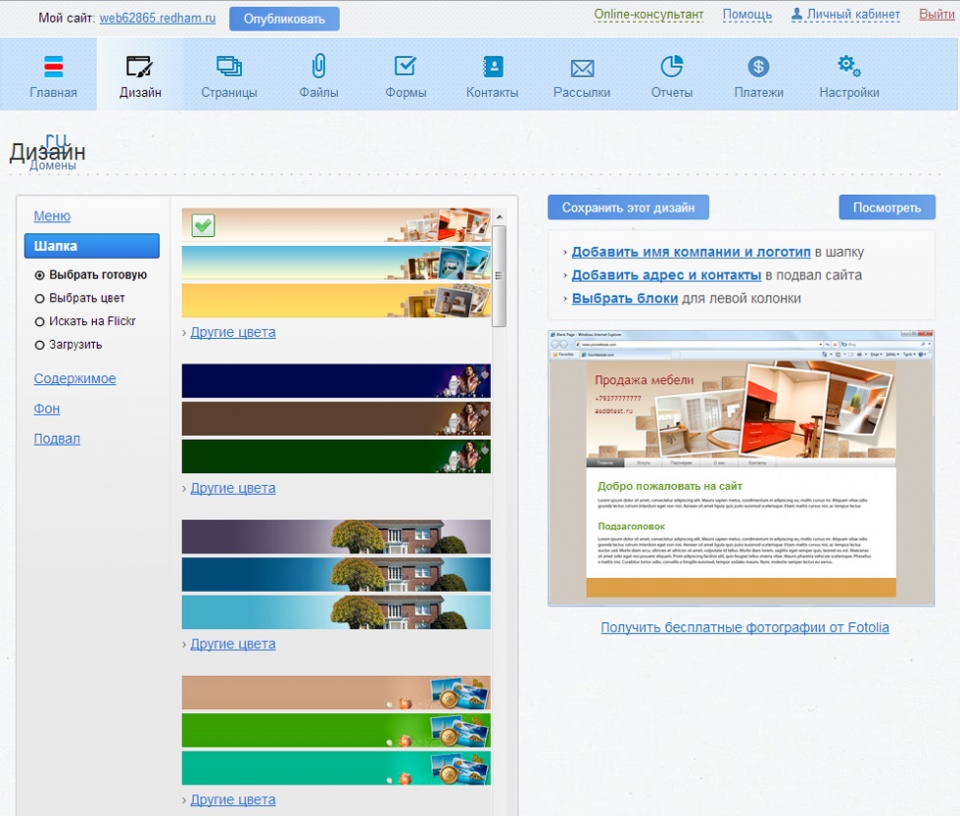Expand Другие цвета under house headers
Screen dimensions: 960x816
(x=233, y=644)
